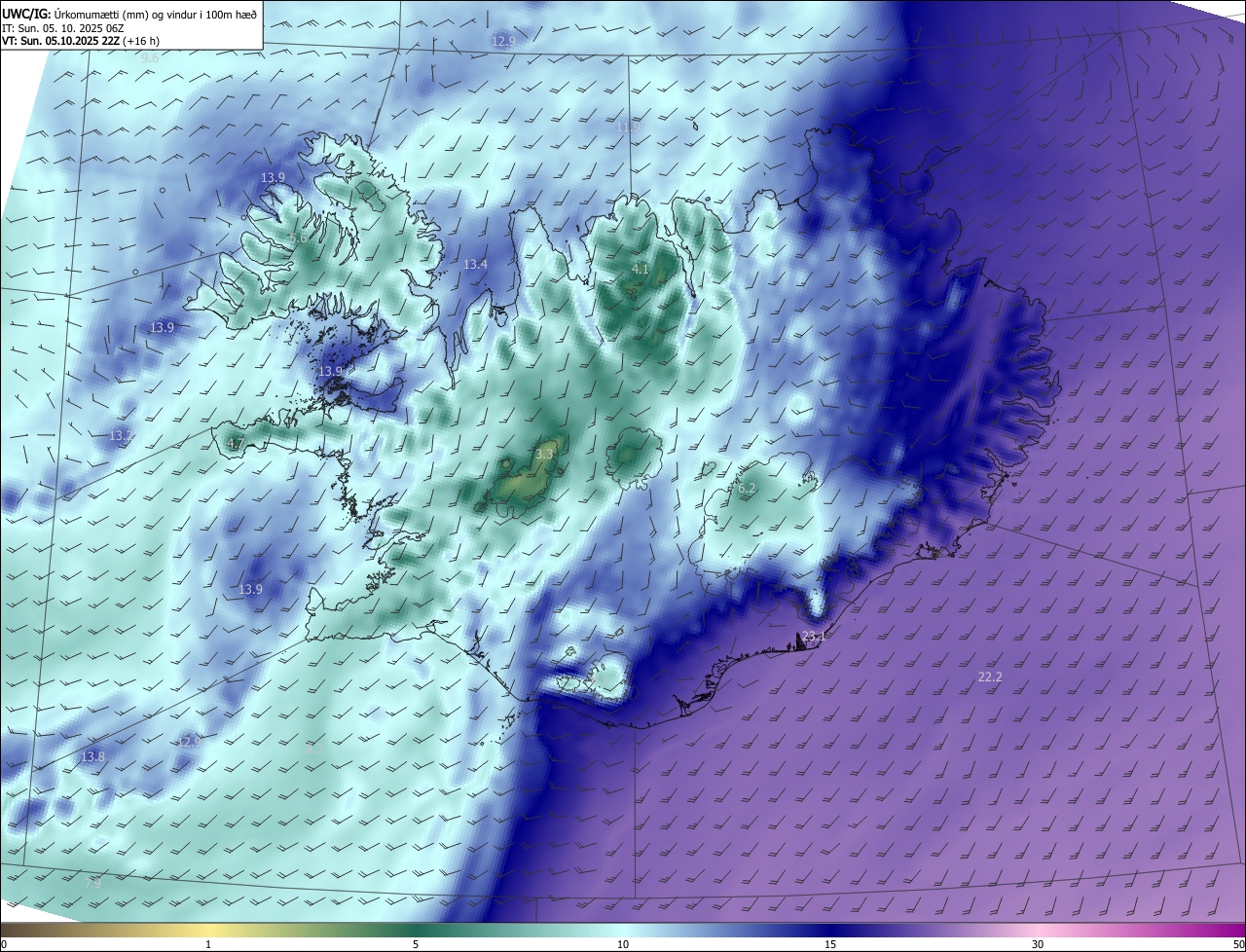Click the 12.9 value next to 13.8
The width and height of the screenshot is (1246, 952).
(x=188, y=742)
